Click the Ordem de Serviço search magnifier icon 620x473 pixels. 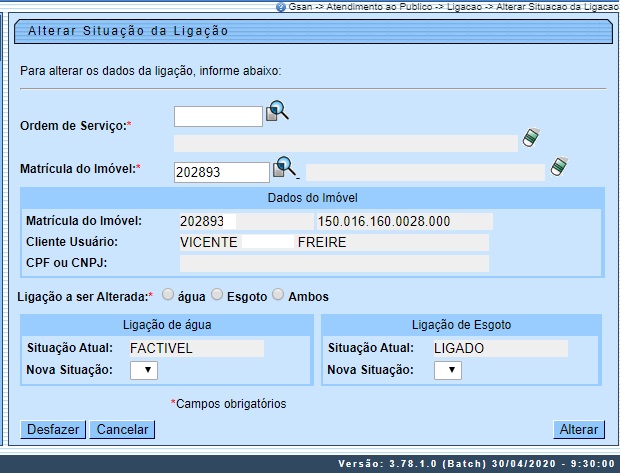277,112
